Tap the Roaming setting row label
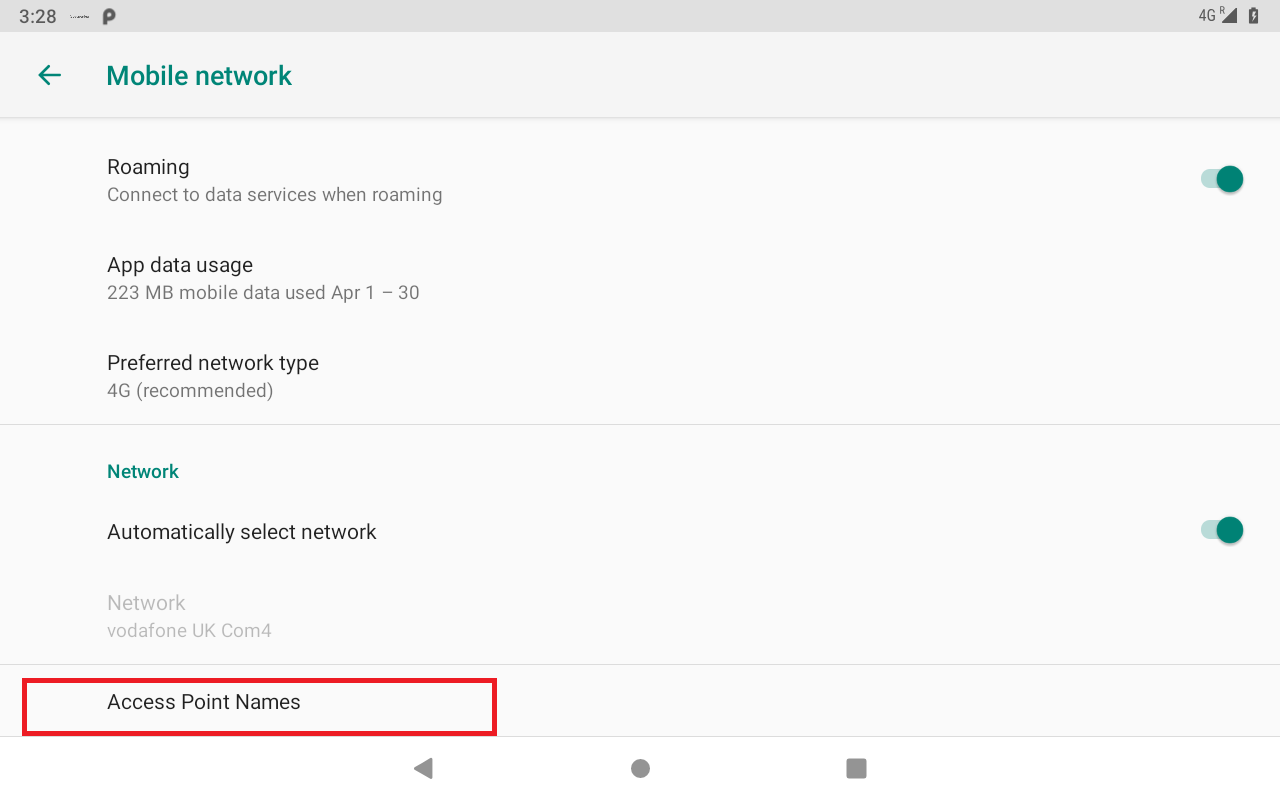The height and width of the screenshot is (800, 1280). click(148, 167)
